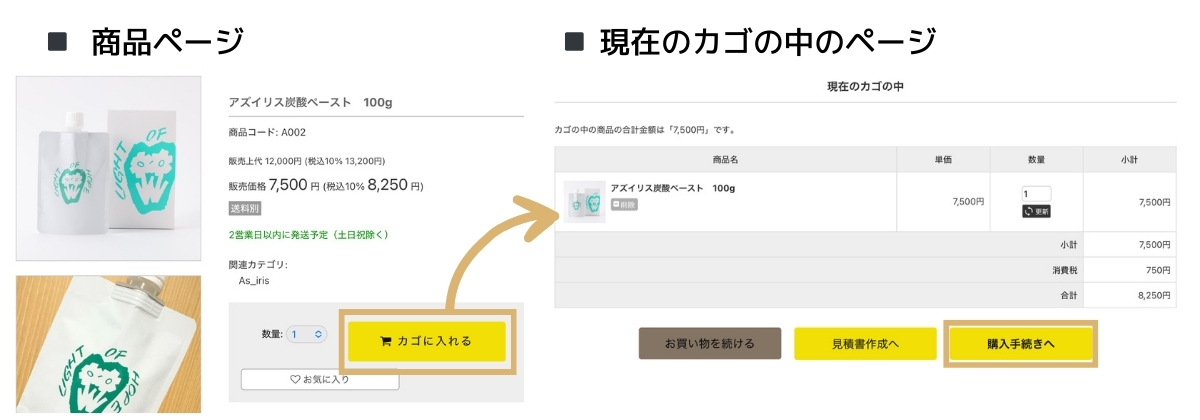Click the お買い物を続ける button

pyautogui.click(x=709, y=343)
